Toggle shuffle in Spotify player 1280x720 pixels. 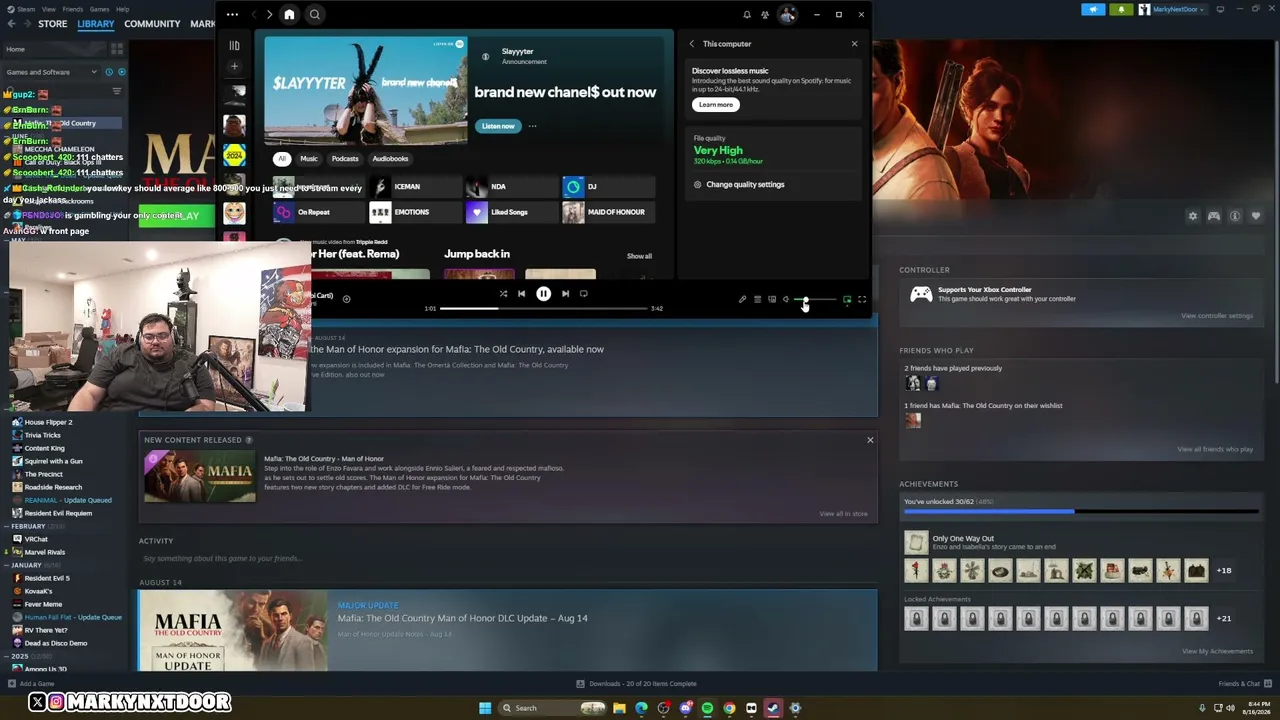[x=503, y=294]
